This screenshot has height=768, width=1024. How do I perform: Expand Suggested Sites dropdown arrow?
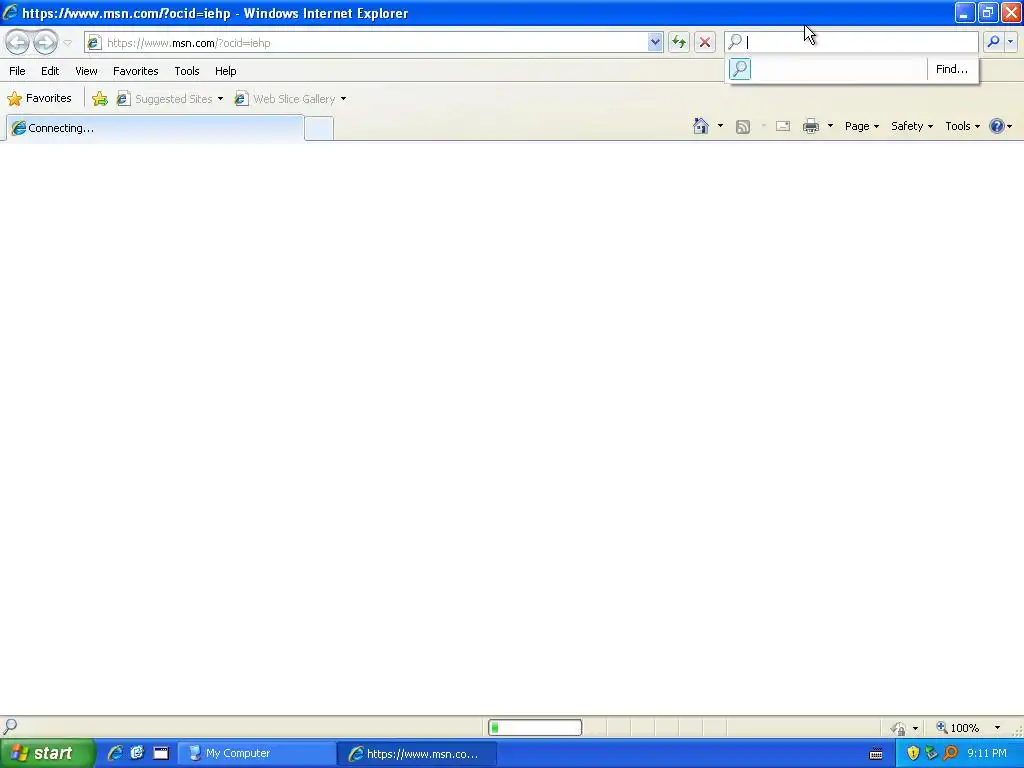click(x=220, y=99)
